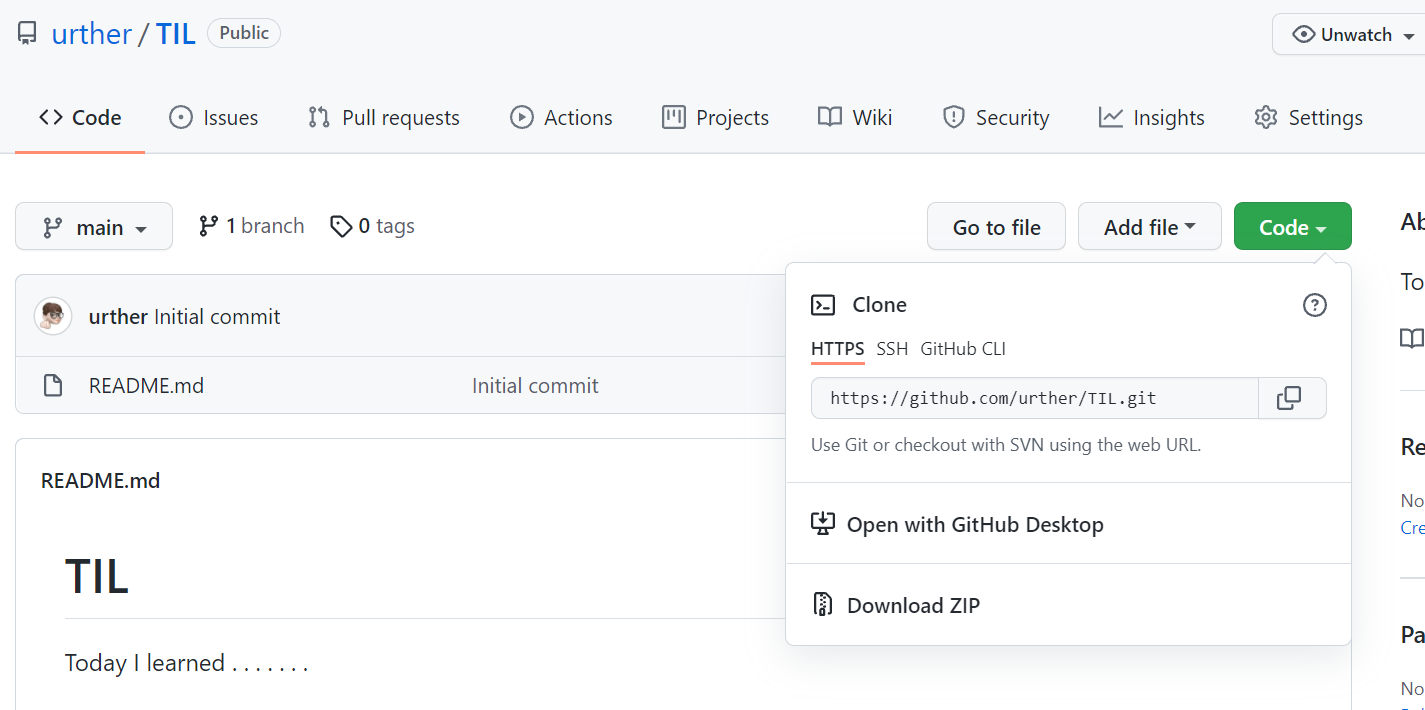
Task: Open the Add file dropdown
Action: pyautogui.click(x=1150, y=227)
